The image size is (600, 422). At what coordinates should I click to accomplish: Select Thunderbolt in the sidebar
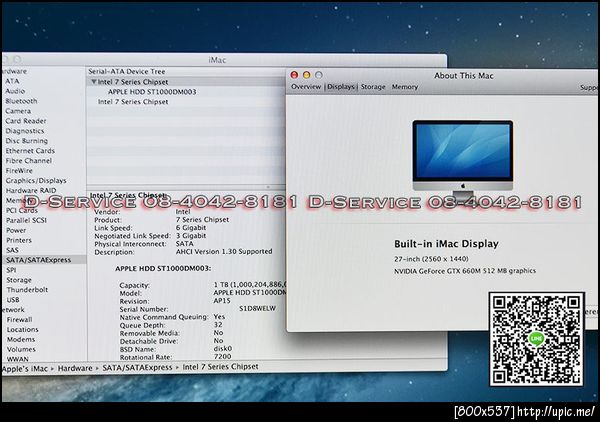(x=27, y=290)
